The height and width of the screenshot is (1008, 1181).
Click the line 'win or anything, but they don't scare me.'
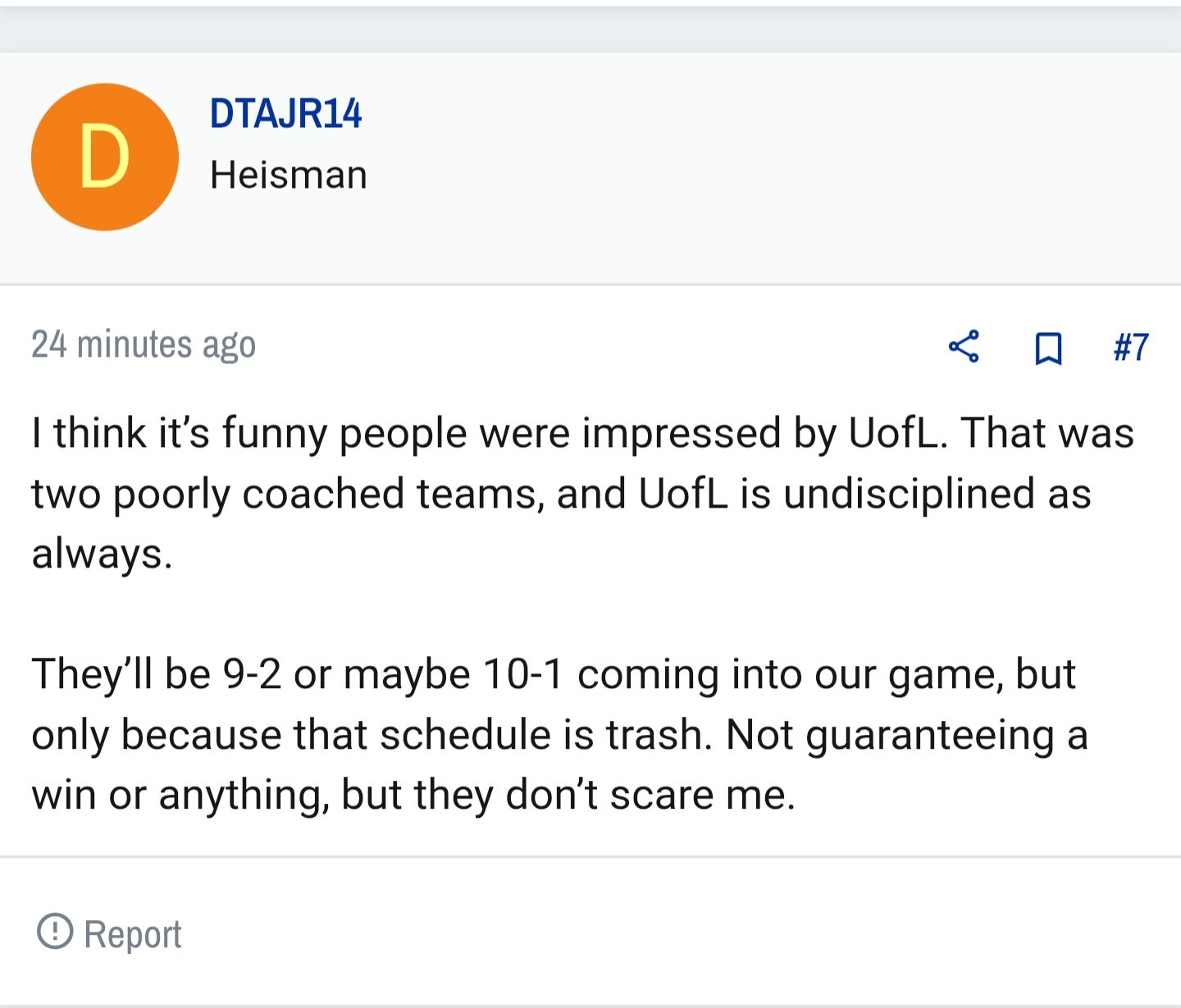tap(413, 795)
